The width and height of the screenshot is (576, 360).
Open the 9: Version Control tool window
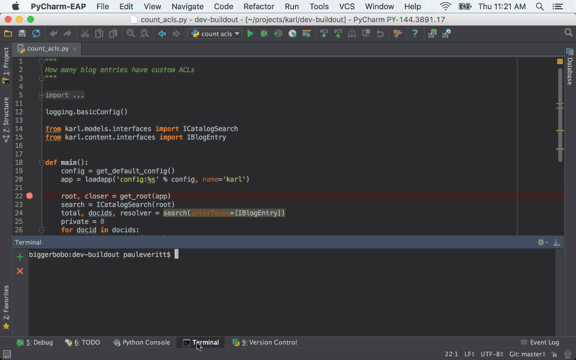pos(264,342)
